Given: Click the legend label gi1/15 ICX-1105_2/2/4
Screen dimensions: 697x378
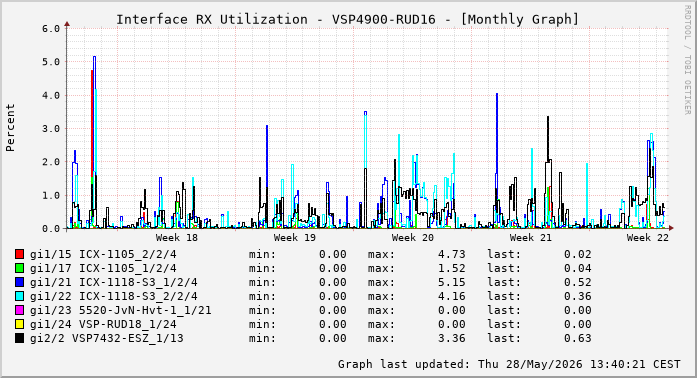Looking at the screenshot, I should coord(103,254).
